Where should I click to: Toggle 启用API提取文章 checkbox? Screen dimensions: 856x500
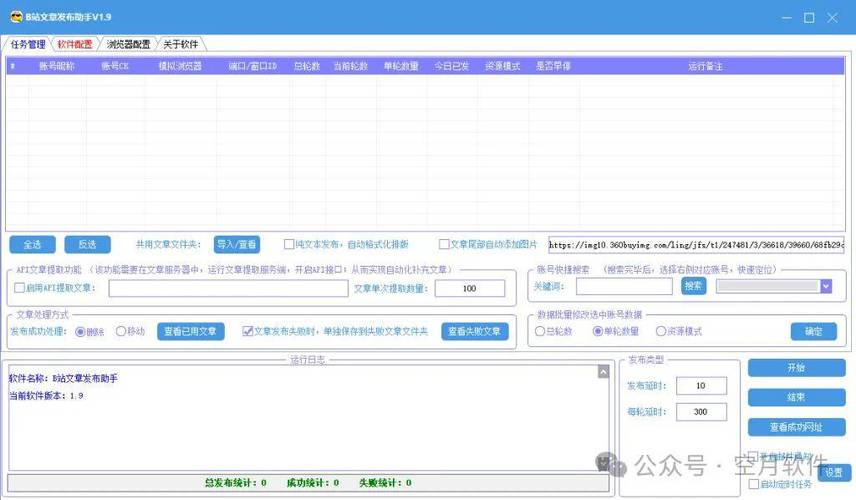coord(19,288)
